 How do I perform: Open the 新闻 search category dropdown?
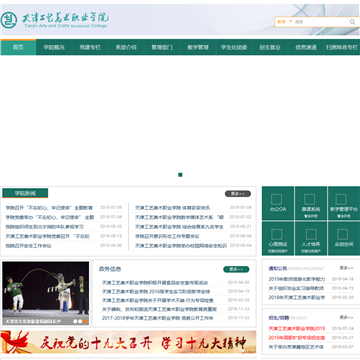click(x=284, y=22)
